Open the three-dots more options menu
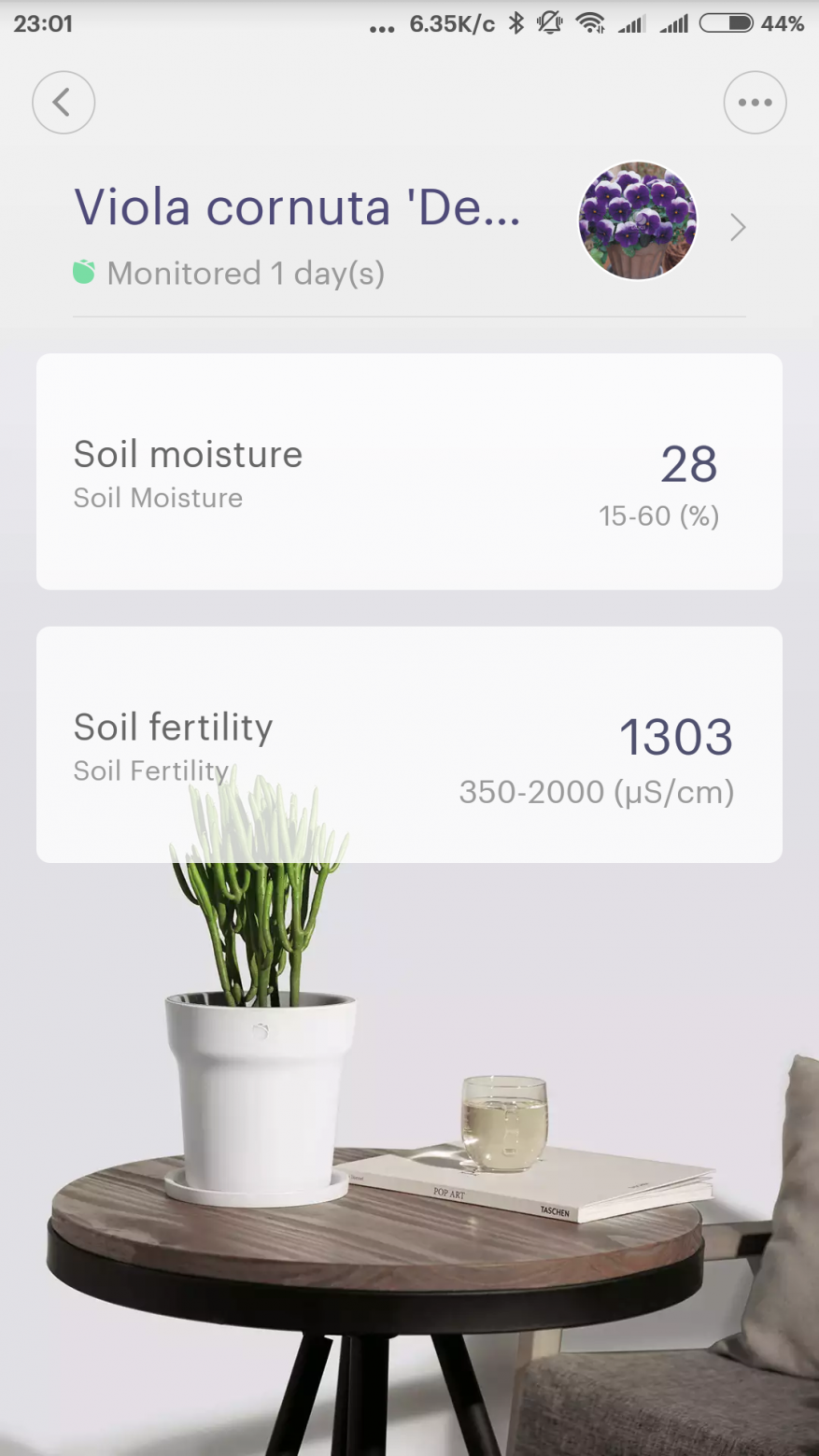The height and width of the screenshot is (1456, 819). [x=755, y=103]
